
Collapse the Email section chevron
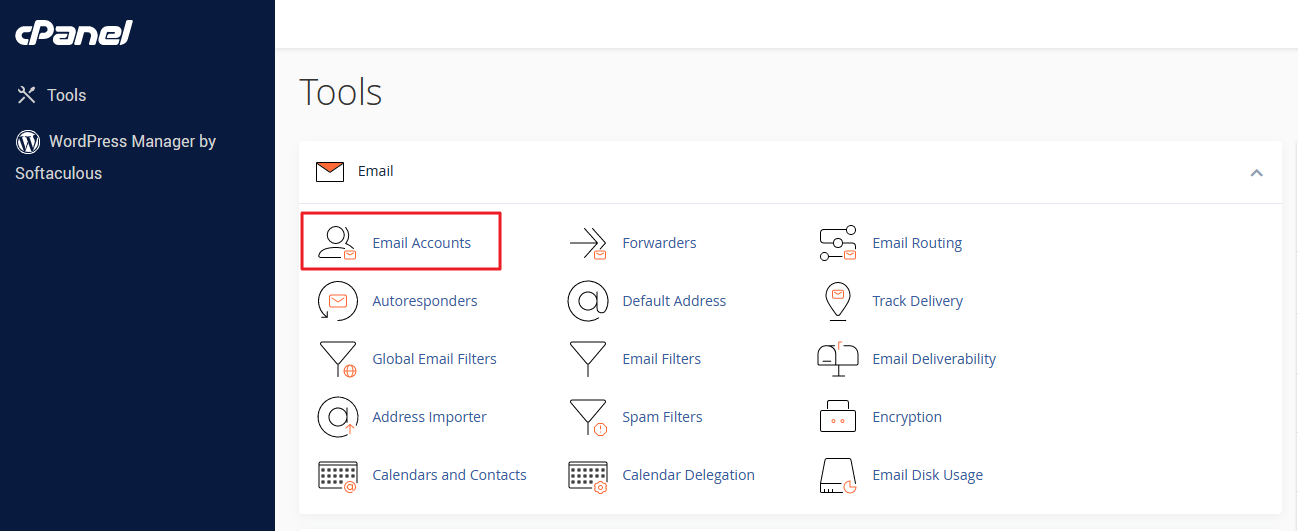click(1257, 172)
